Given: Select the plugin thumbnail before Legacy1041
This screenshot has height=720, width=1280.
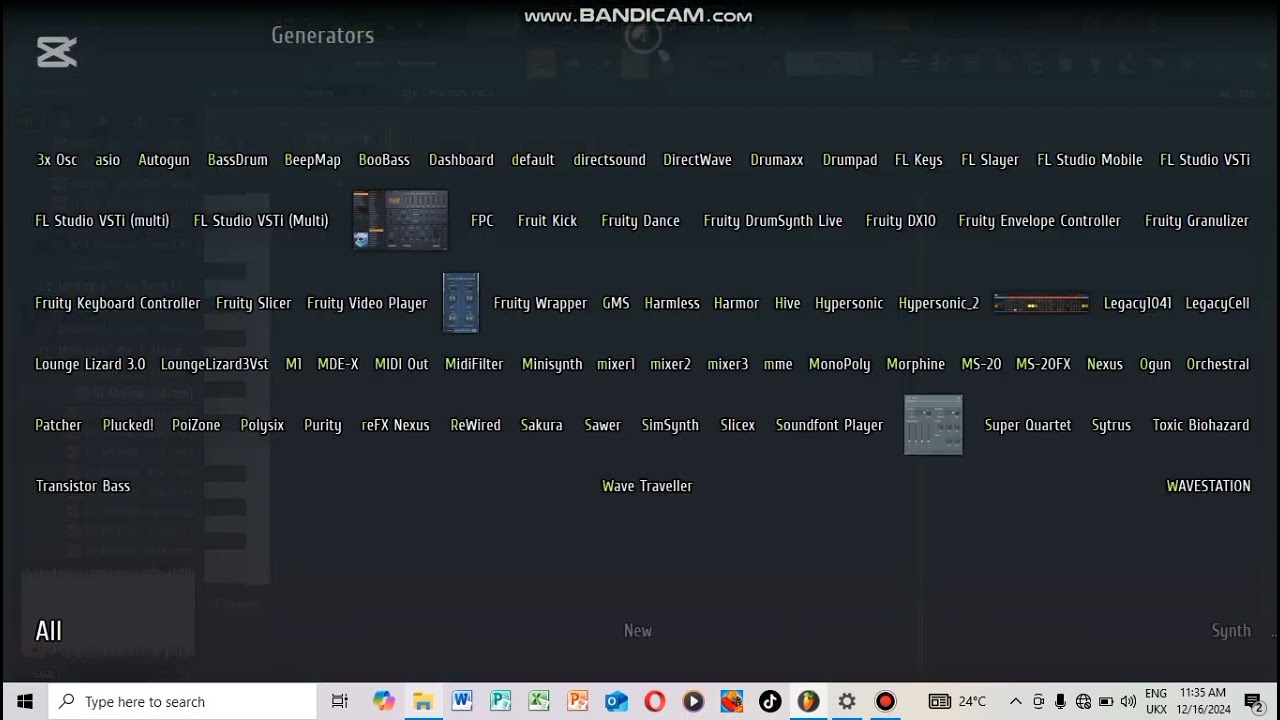Looking at the screenshot, I should 1041,303.
